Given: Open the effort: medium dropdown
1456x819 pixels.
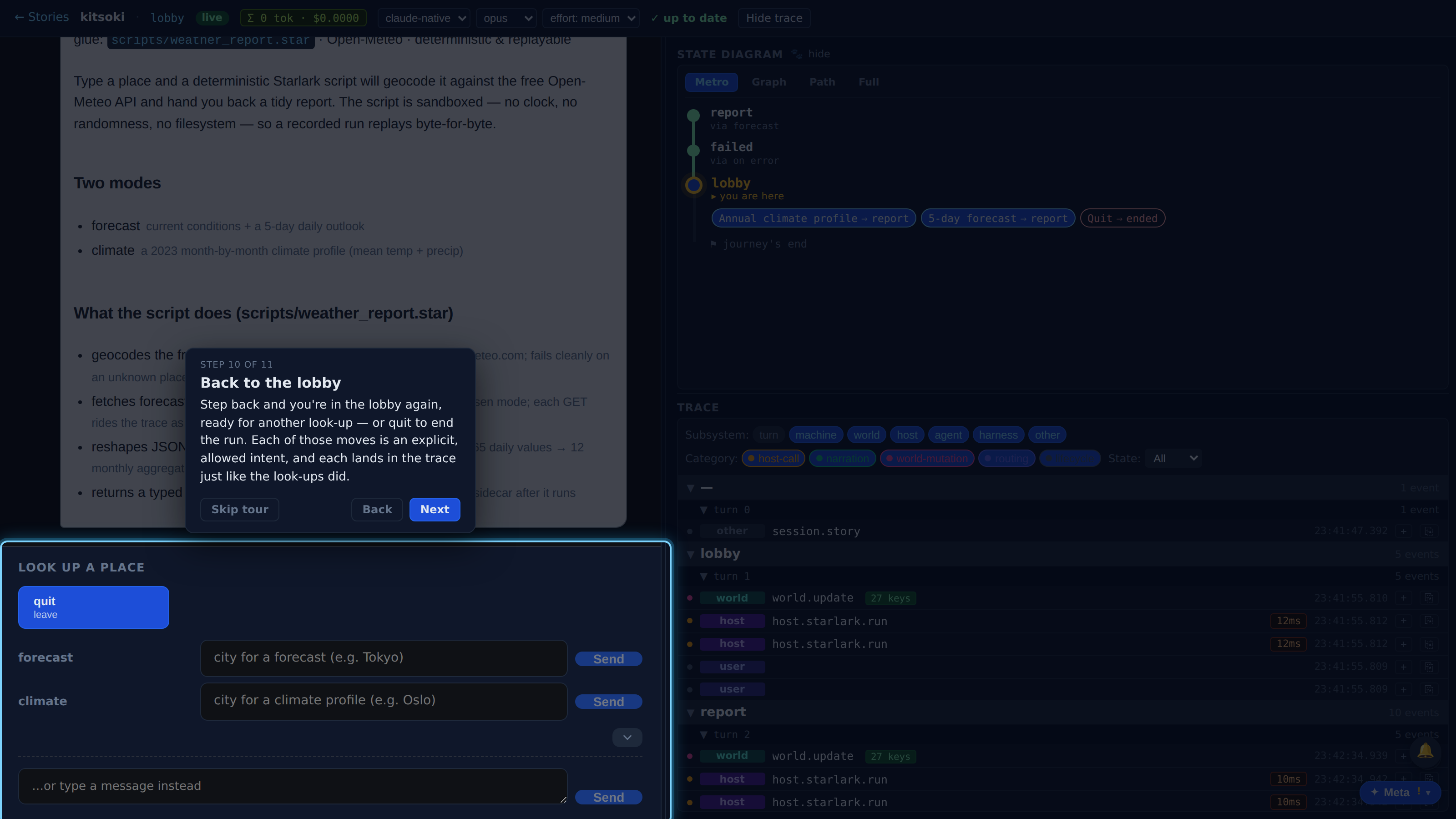Looking at the screenshot, I should (591, 18).
